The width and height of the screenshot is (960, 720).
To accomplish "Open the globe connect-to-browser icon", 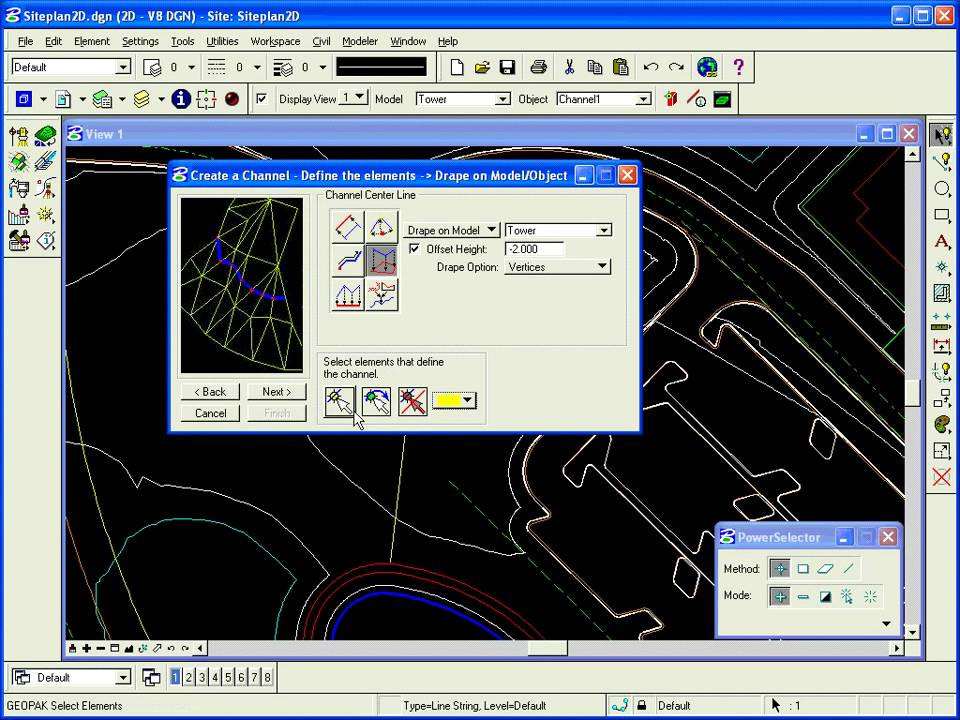I will click(707, 67).
